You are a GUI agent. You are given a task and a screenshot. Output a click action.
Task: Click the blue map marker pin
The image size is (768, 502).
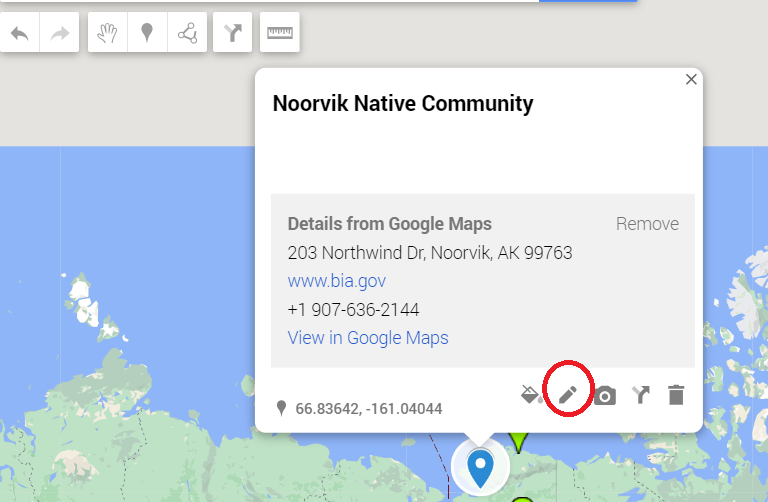pos(480,468)
